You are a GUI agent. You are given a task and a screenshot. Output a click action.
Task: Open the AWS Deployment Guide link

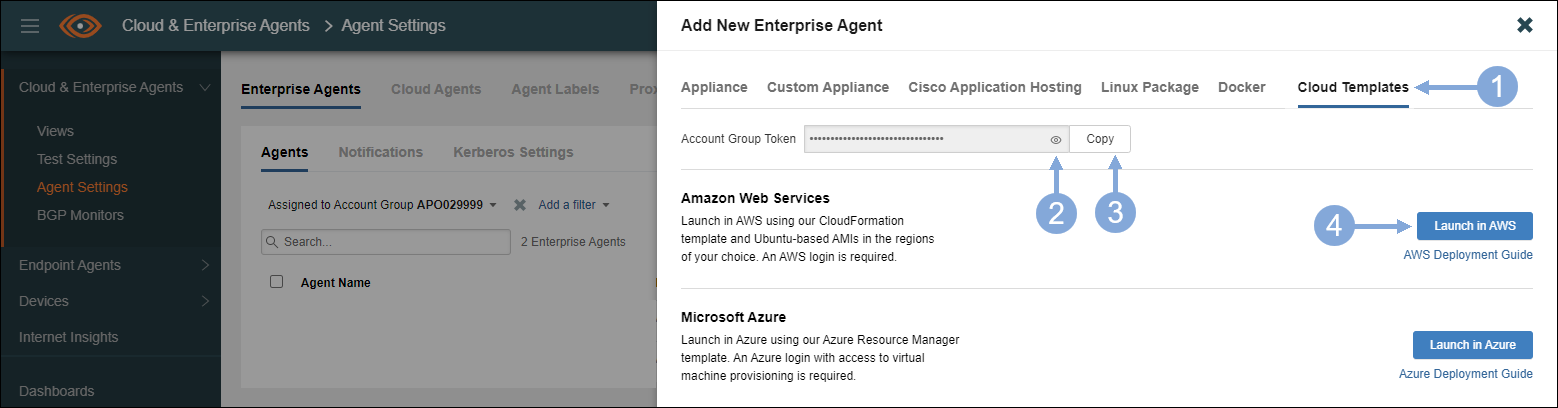coord(1468,255)
